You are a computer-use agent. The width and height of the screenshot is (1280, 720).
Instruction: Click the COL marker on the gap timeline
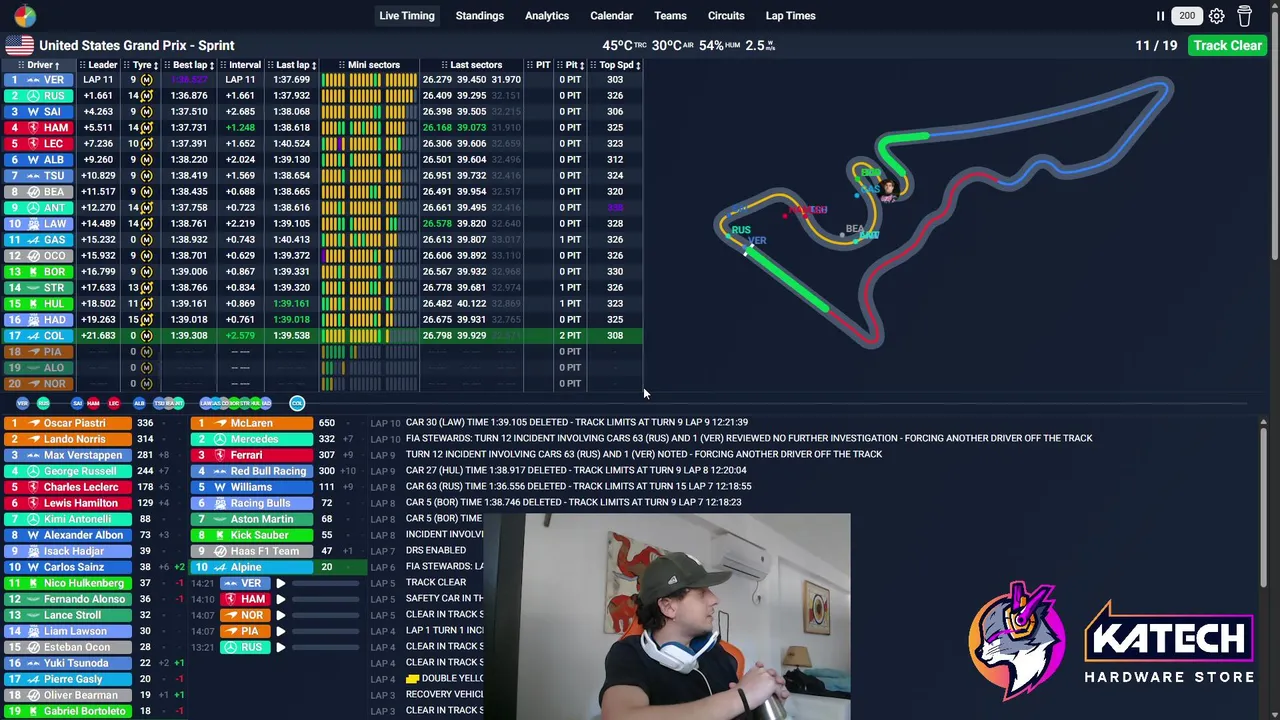(x=297, y=403)
